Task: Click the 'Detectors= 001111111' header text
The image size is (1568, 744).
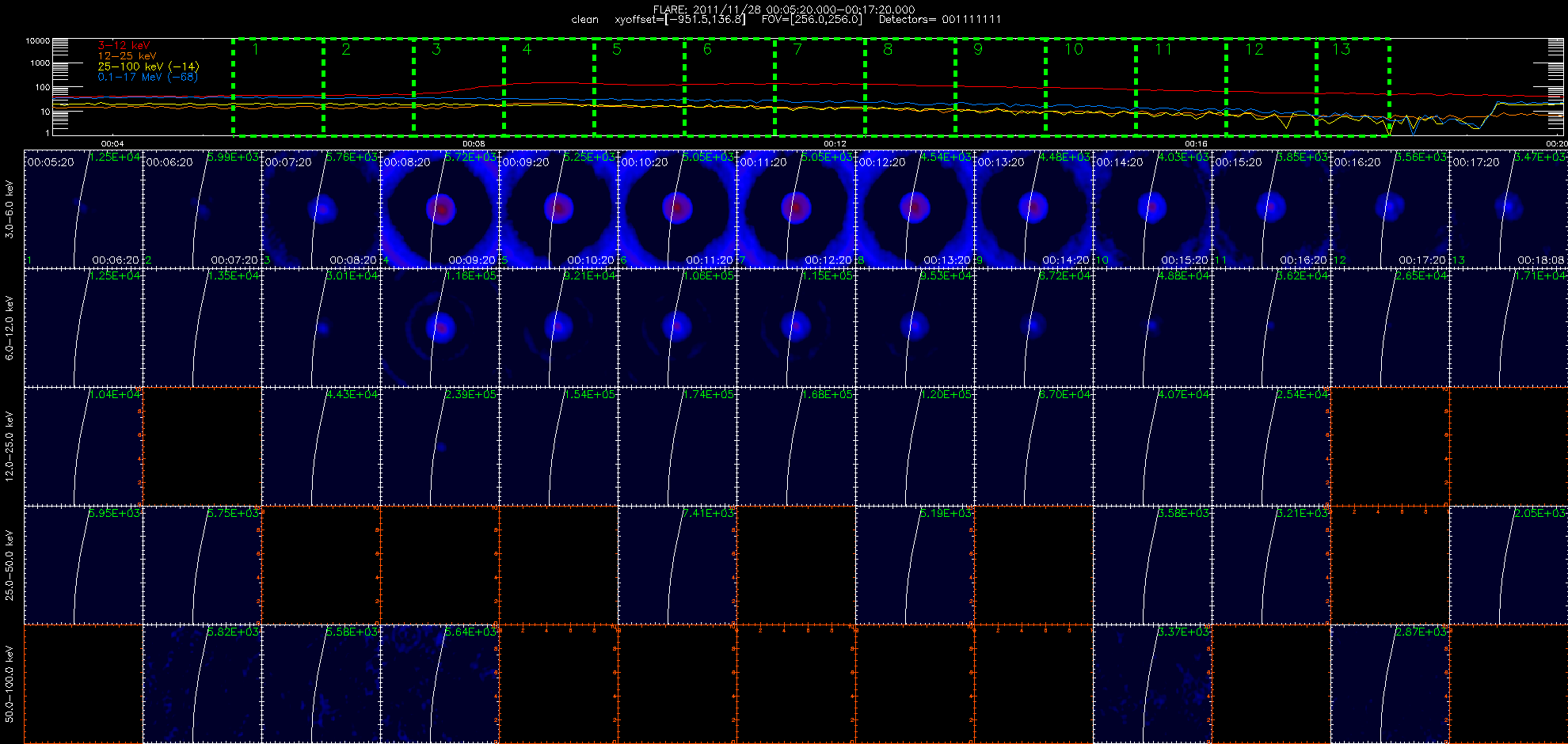Action: point(940,20)
